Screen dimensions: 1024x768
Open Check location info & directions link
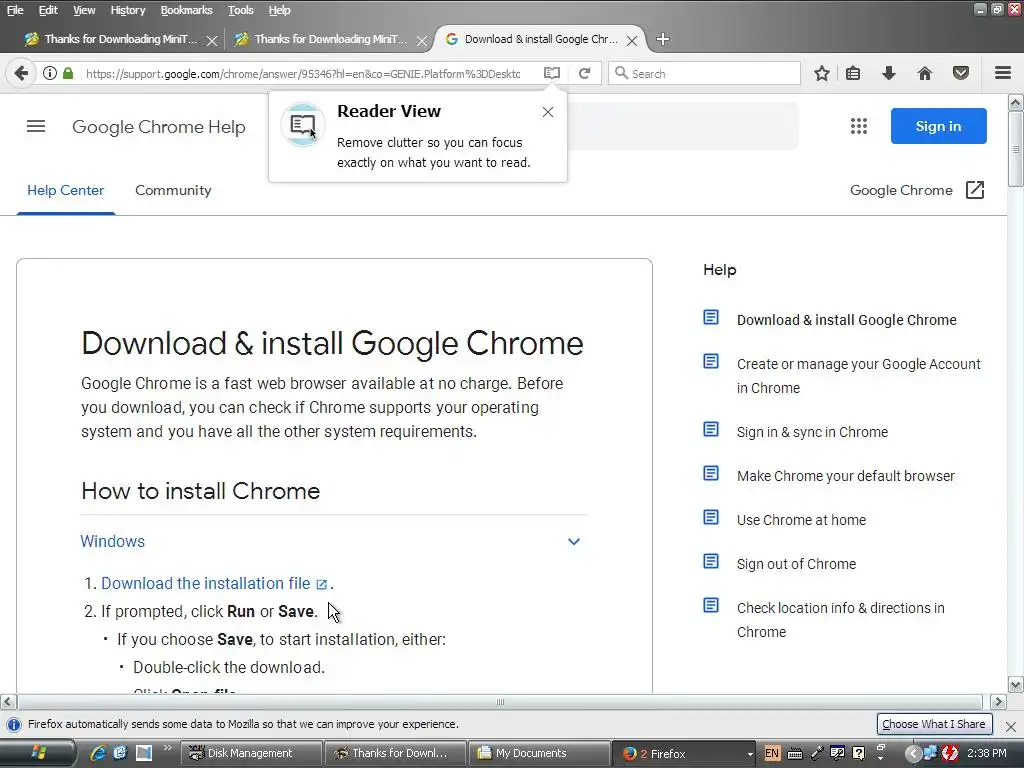(x=840, y=620)
